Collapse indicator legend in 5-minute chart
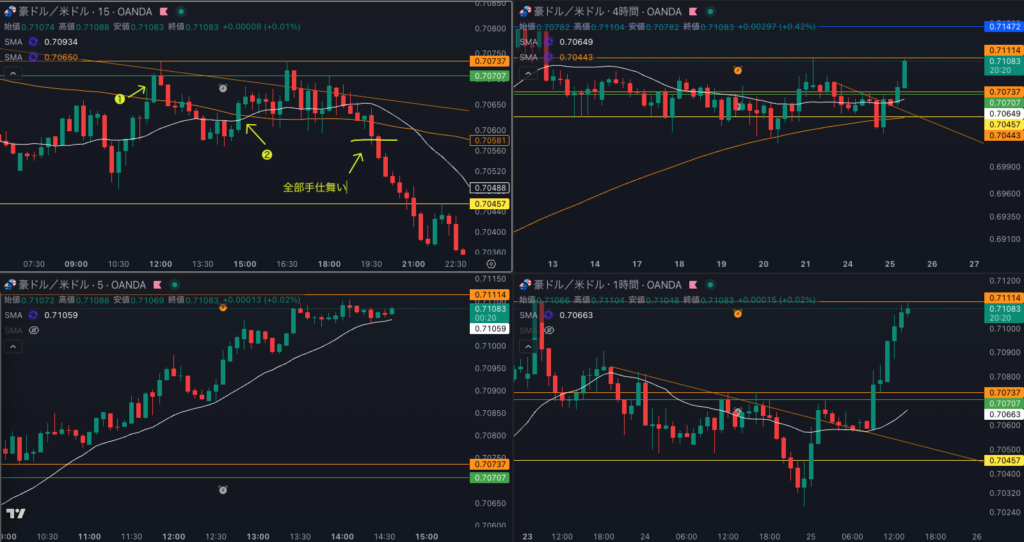Viewport: 1024px width, 542px height. click(13, 347)
